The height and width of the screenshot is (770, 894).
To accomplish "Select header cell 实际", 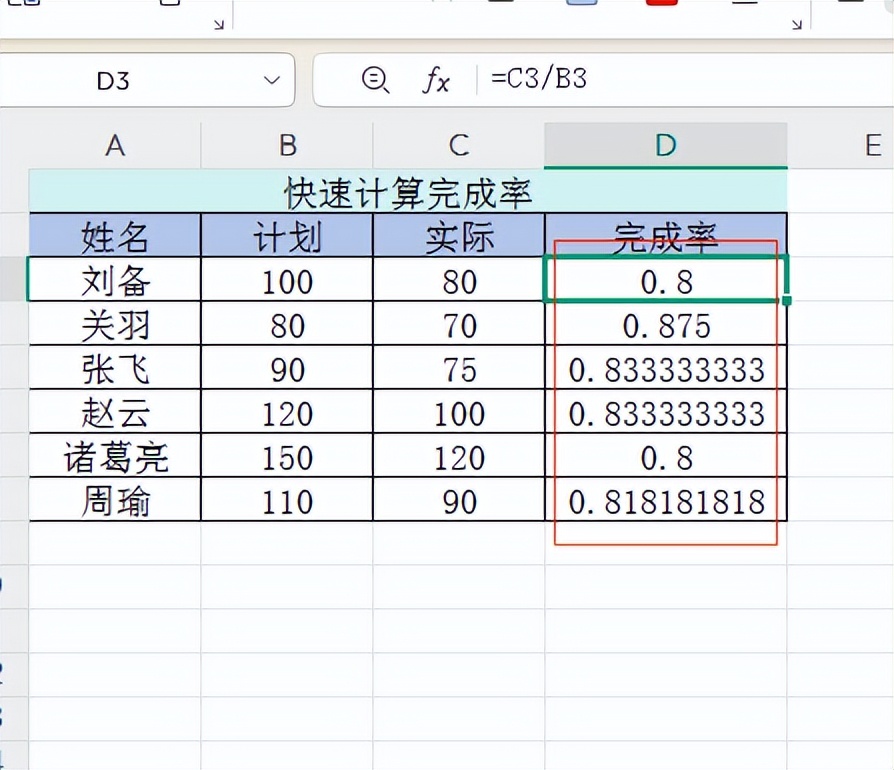I will point(459,235).
